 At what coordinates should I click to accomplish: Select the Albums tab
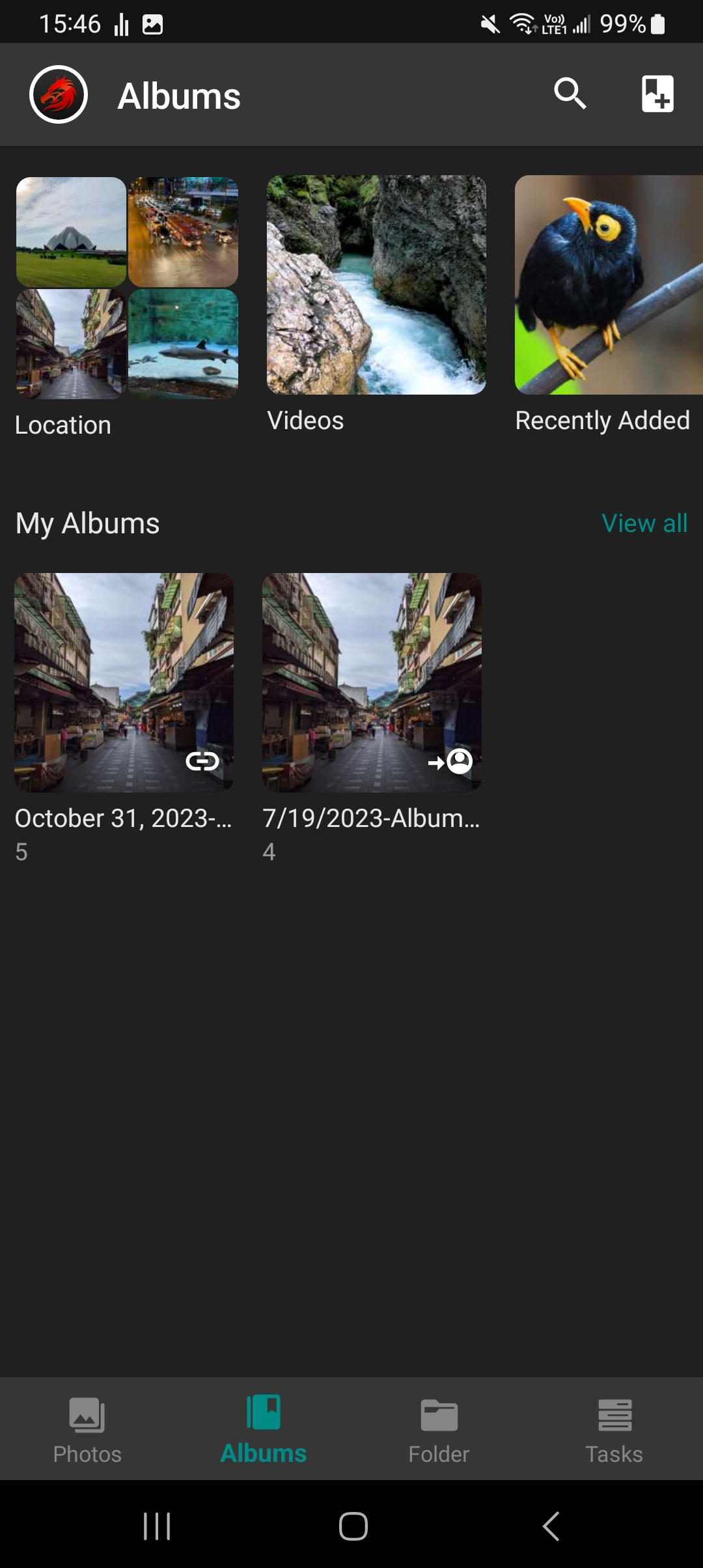pyautogui.click(x=264, y=1427)
